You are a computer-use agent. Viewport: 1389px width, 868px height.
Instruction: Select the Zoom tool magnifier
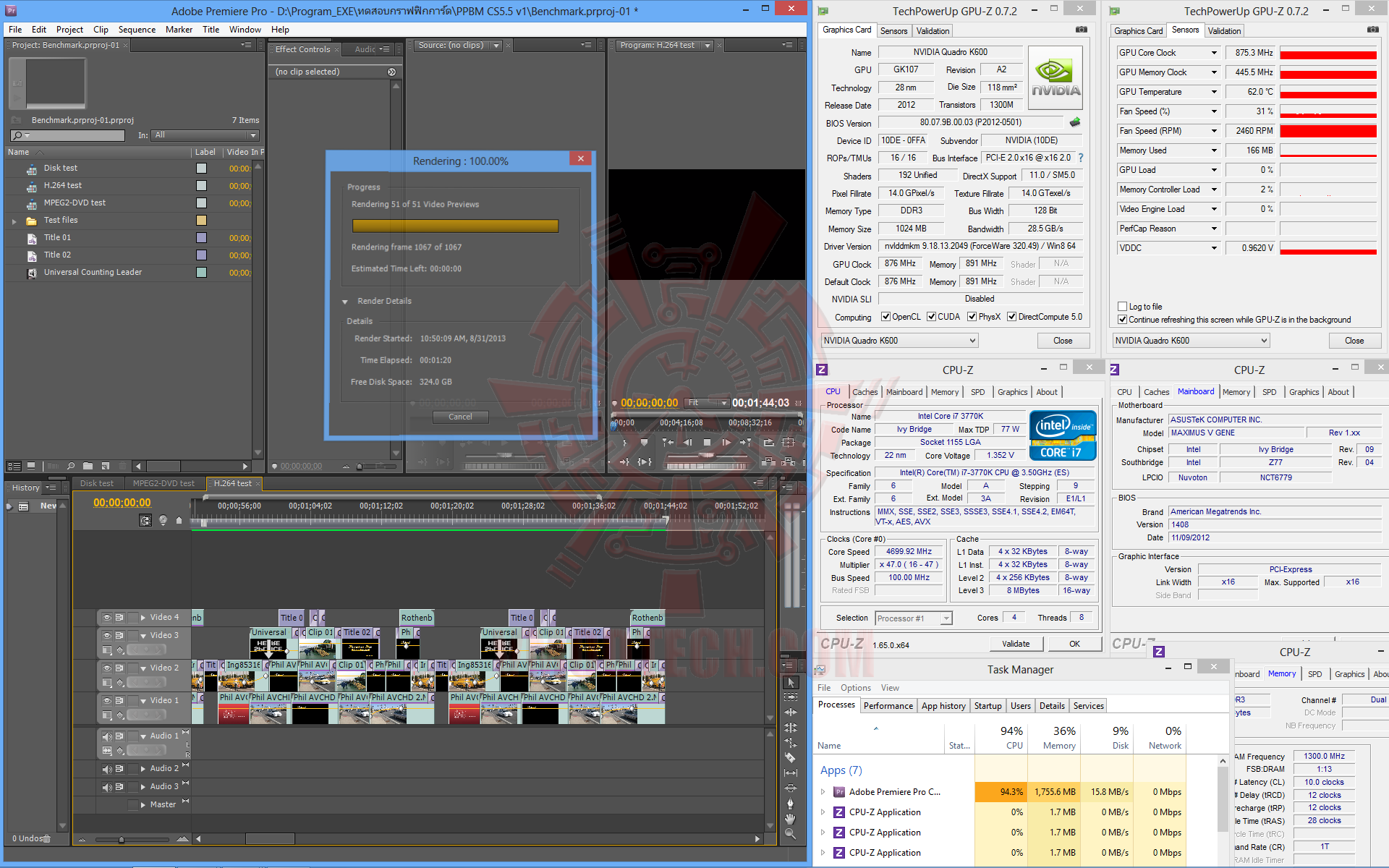[790, 834]
